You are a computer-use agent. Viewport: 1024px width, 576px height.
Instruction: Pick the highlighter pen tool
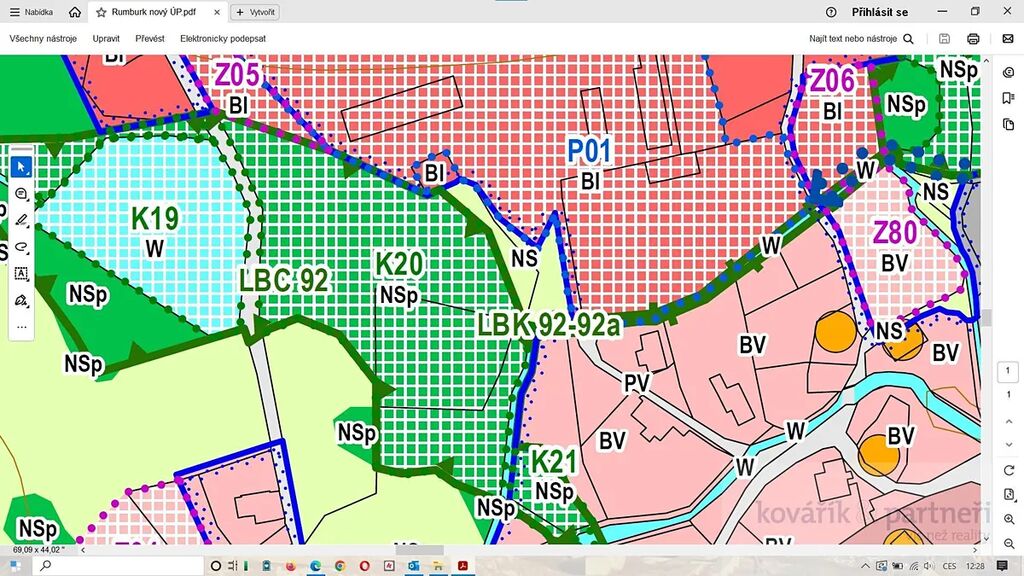pyautogui.click(x=21, y=220)
